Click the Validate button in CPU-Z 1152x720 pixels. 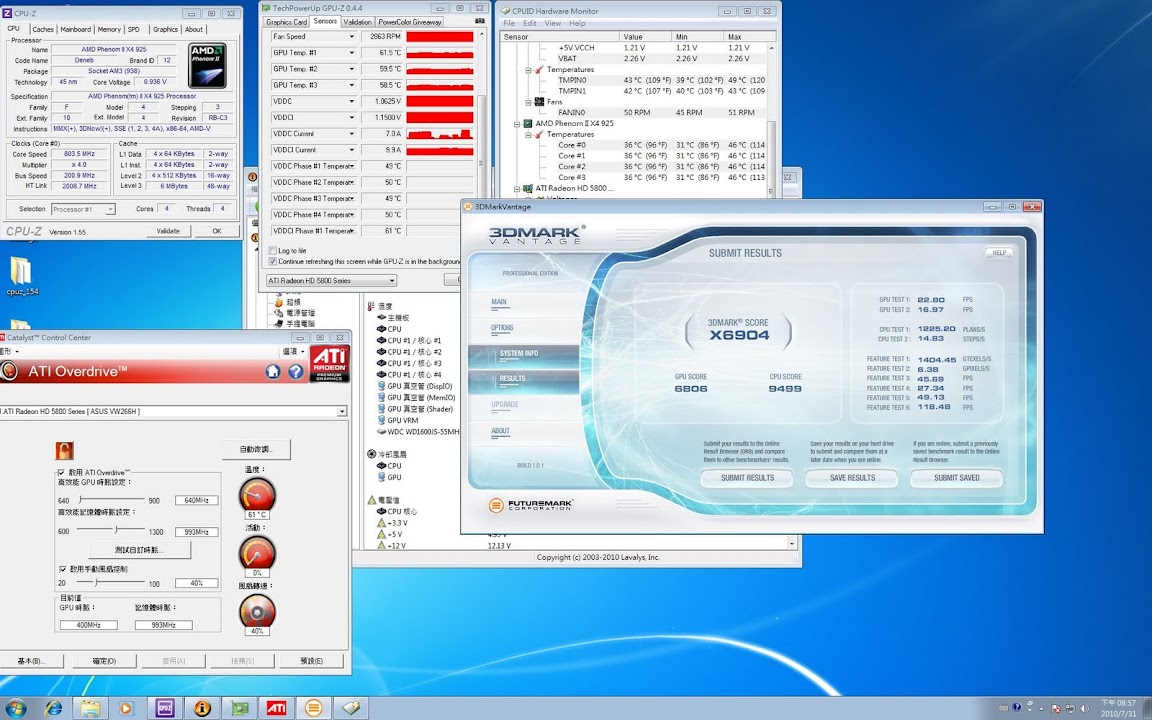tap(168, 231)
